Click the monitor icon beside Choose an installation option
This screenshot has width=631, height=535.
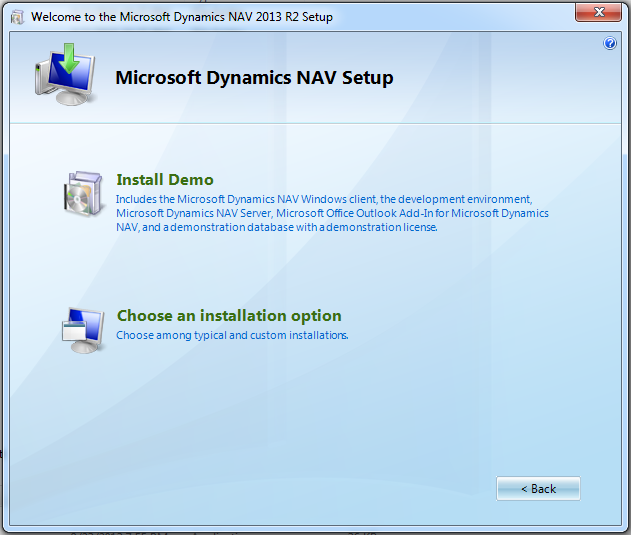(83, 331)
